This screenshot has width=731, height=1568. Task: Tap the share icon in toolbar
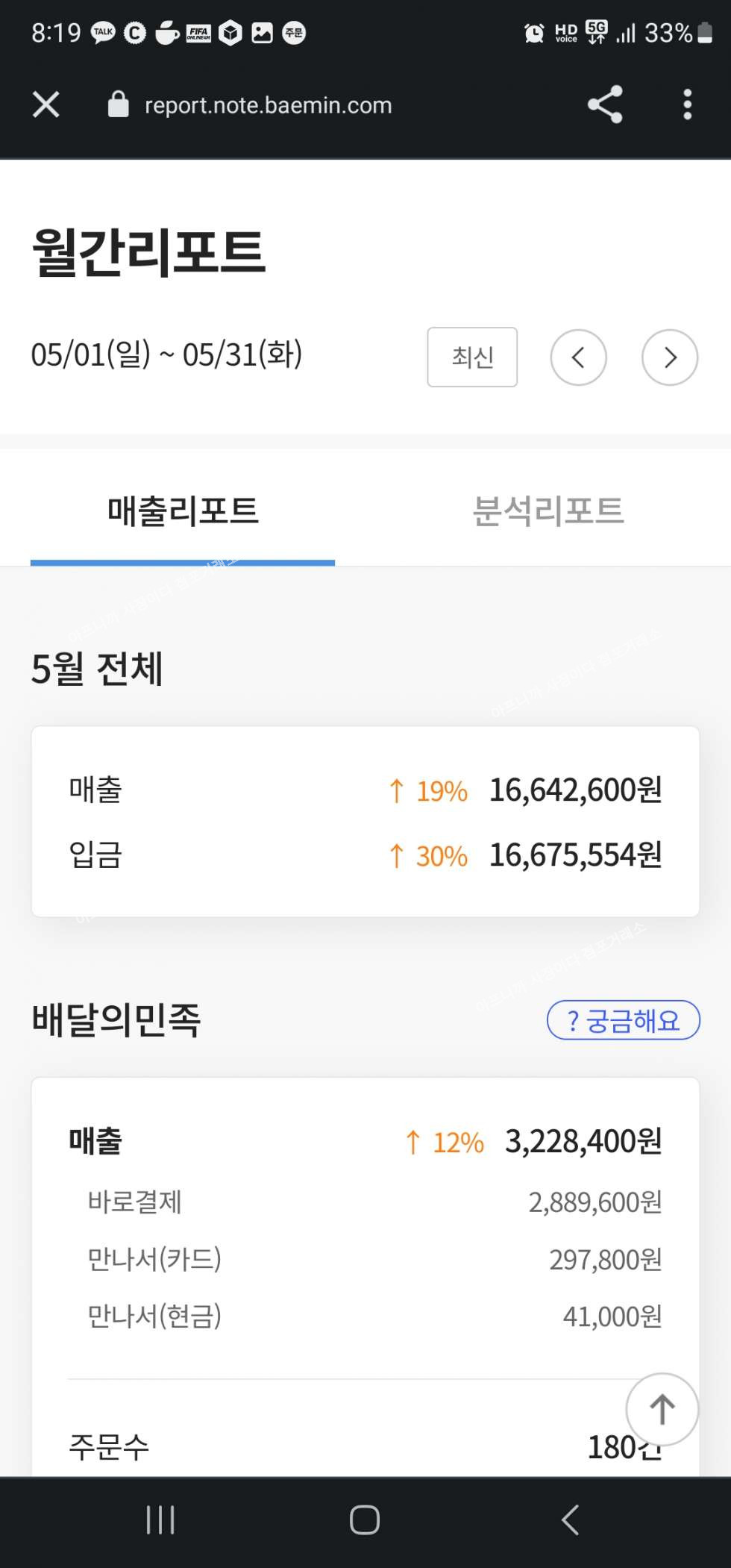[x=604, y=104]
